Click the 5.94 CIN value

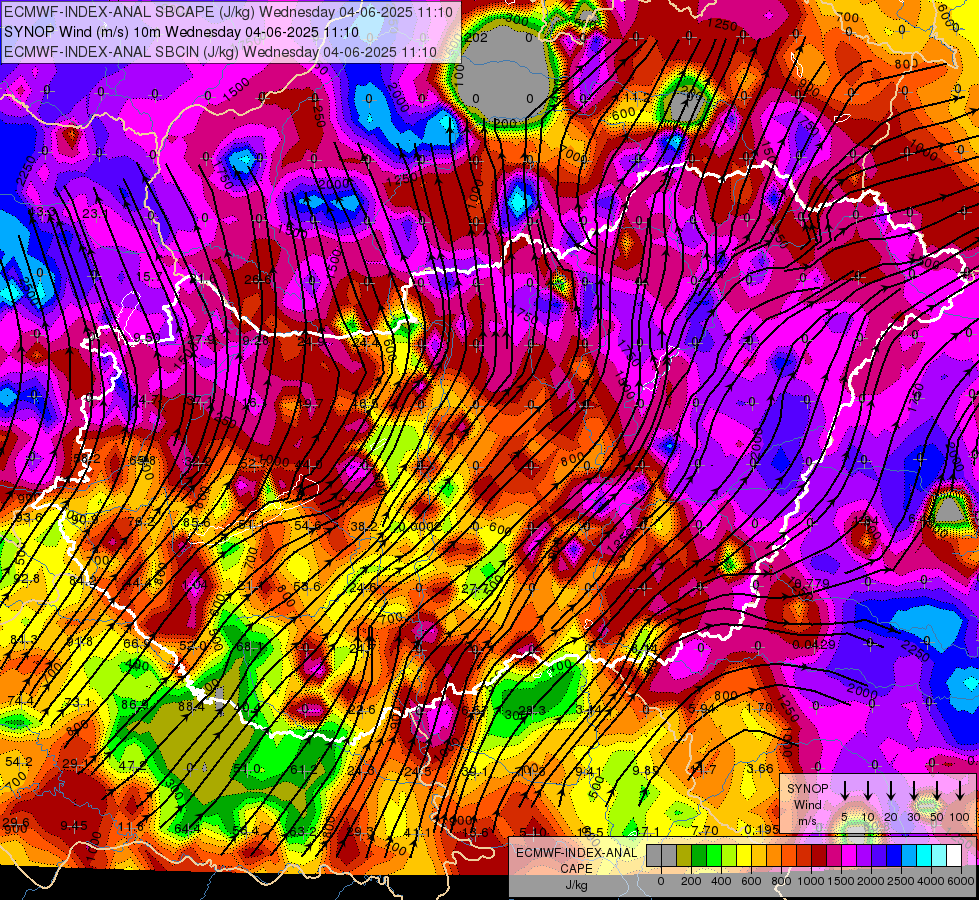(x=702, y=709)
